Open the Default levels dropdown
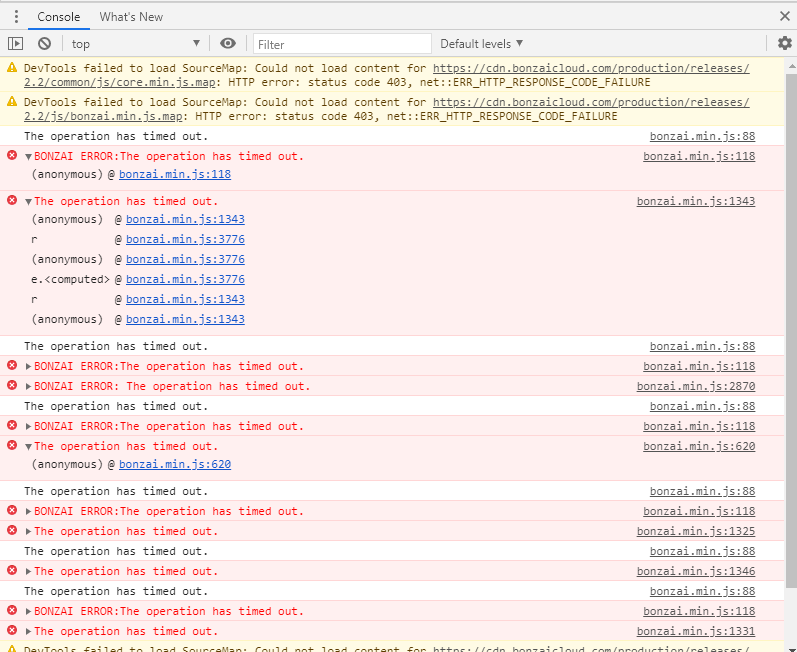797x652 pixels. click(481, 44)
